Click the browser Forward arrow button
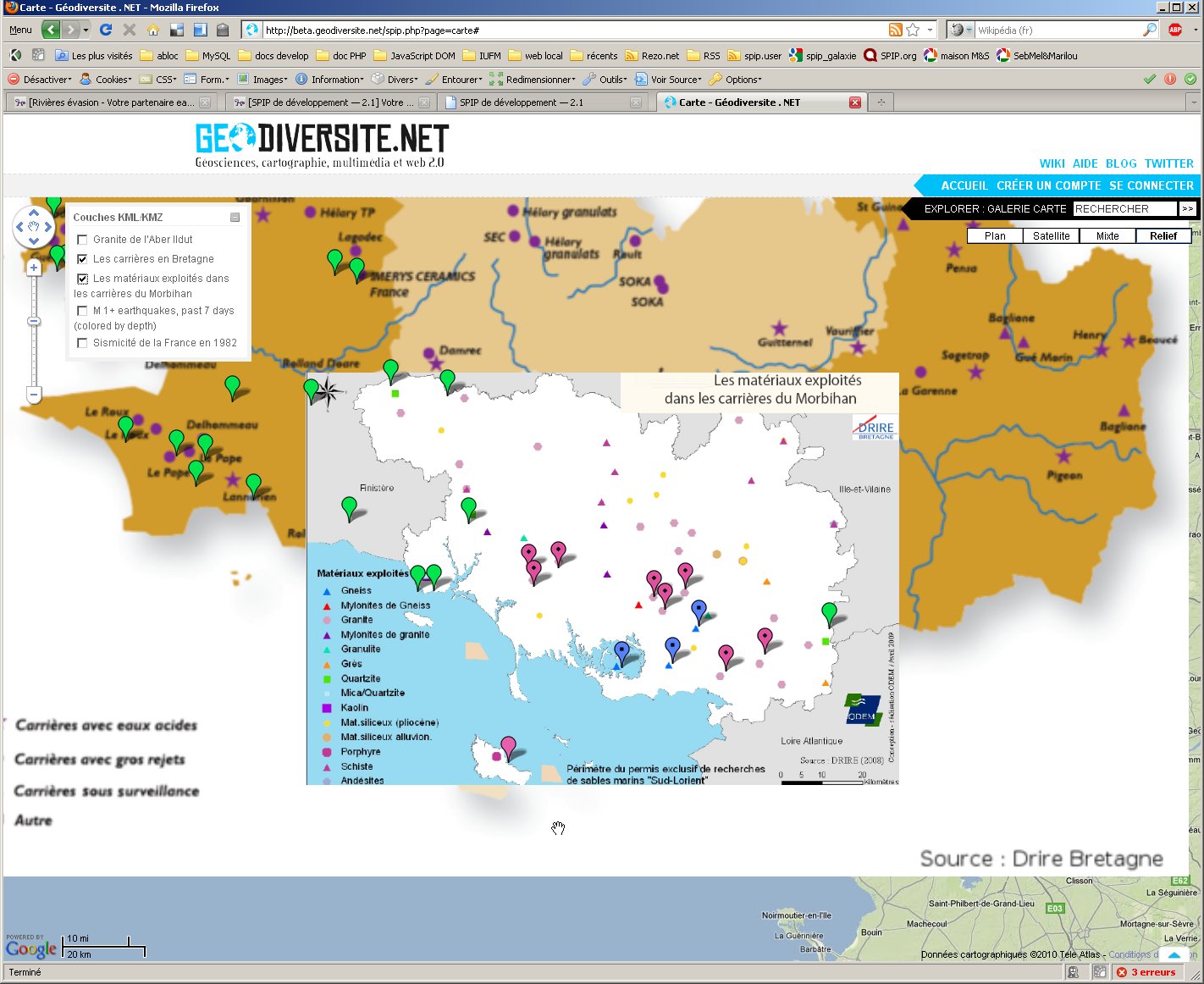 pyautogui.click(x=71, y=30)
